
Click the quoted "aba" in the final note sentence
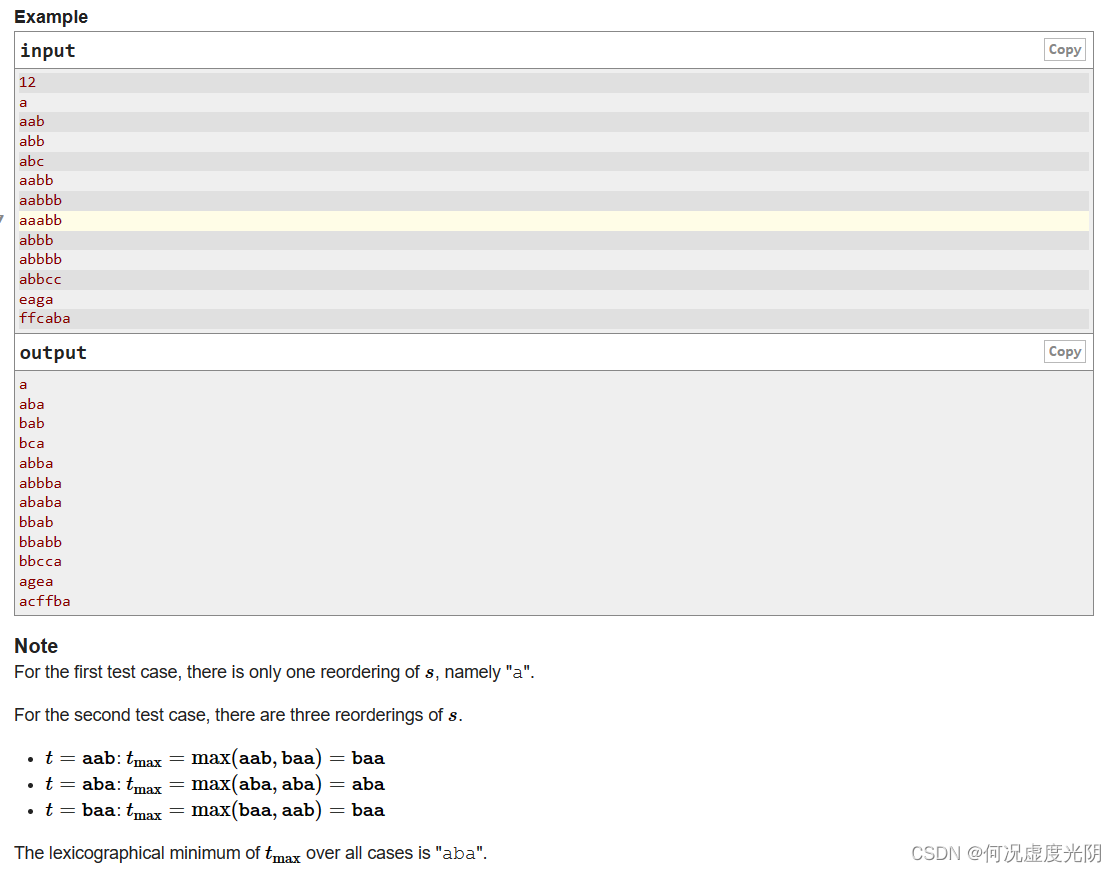[458, 853]
